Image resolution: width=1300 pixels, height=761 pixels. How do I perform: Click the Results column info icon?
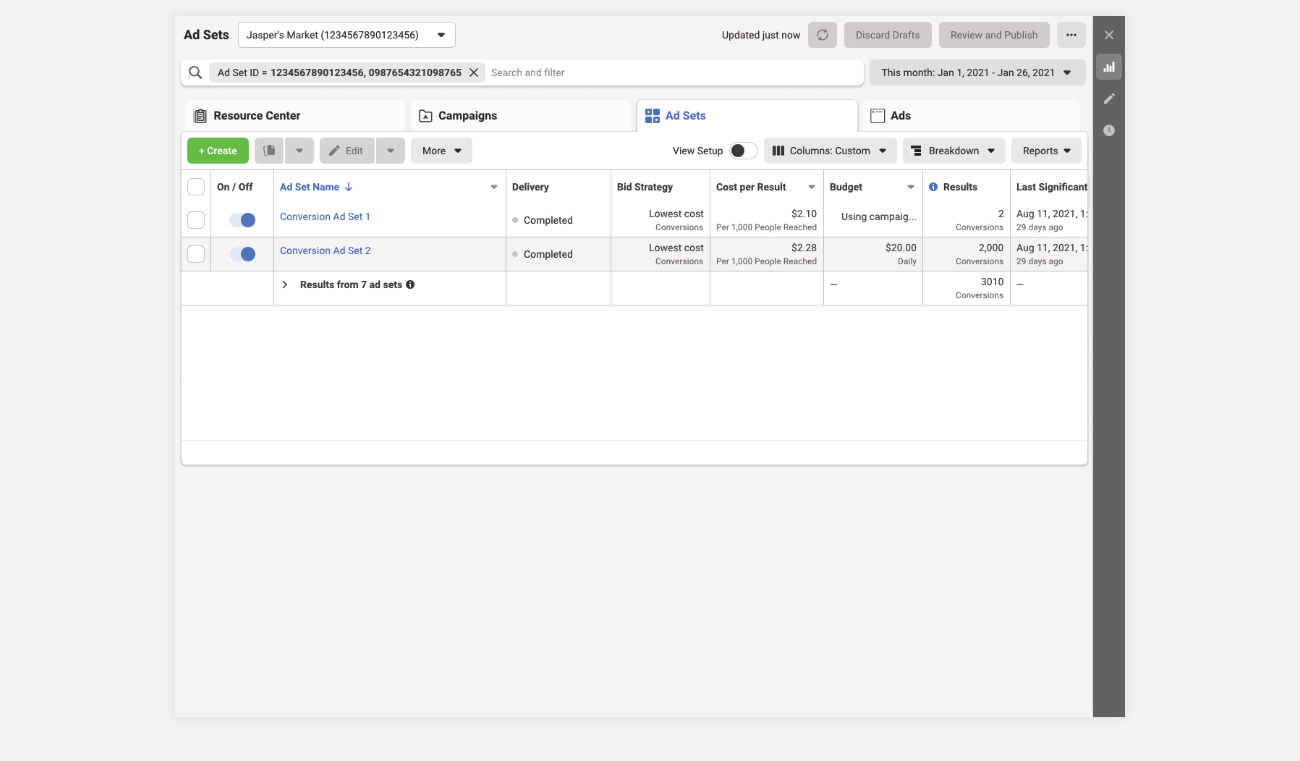coord(933,187)
